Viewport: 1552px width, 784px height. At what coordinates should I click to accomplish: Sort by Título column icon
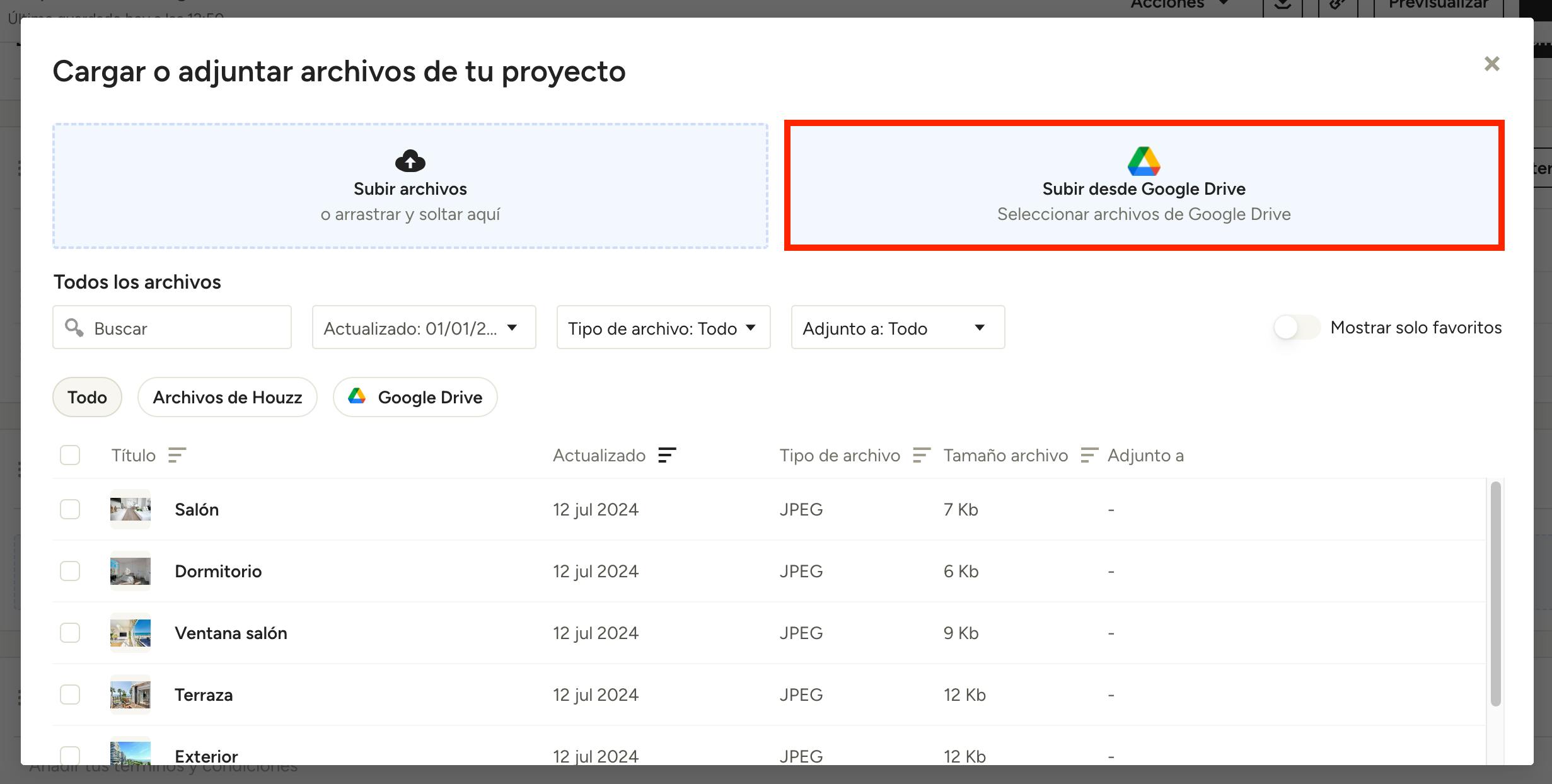click(177, 455)
